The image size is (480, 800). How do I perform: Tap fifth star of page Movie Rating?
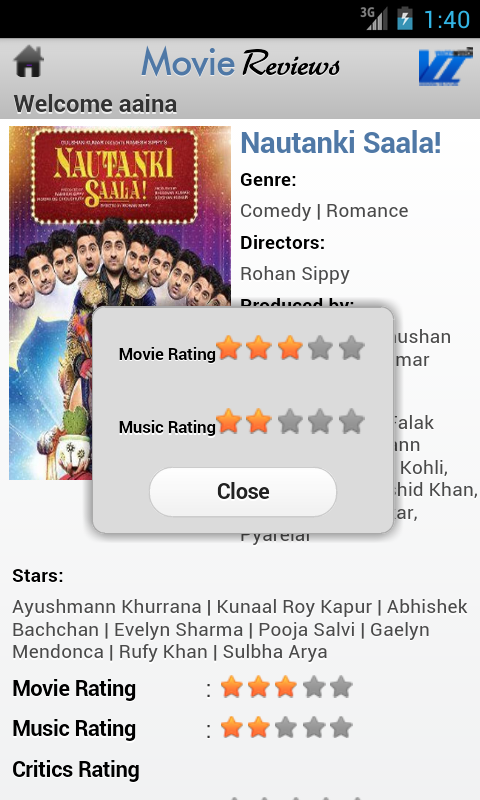click(x=341, y=687)
